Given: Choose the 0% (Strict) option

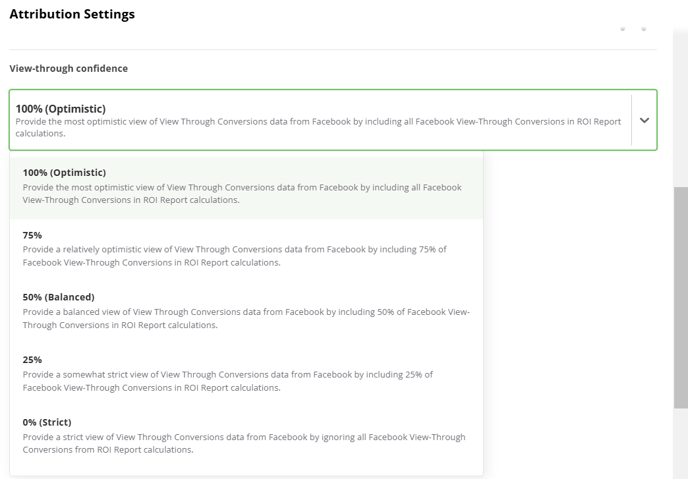Looking at the screenshot, I should pos(246,438).
